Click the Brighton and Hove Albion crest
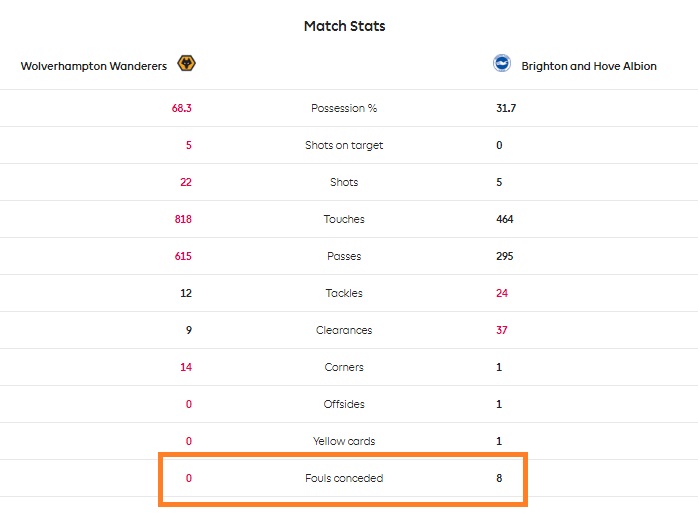The image size is (698, 518). [501, 64]
